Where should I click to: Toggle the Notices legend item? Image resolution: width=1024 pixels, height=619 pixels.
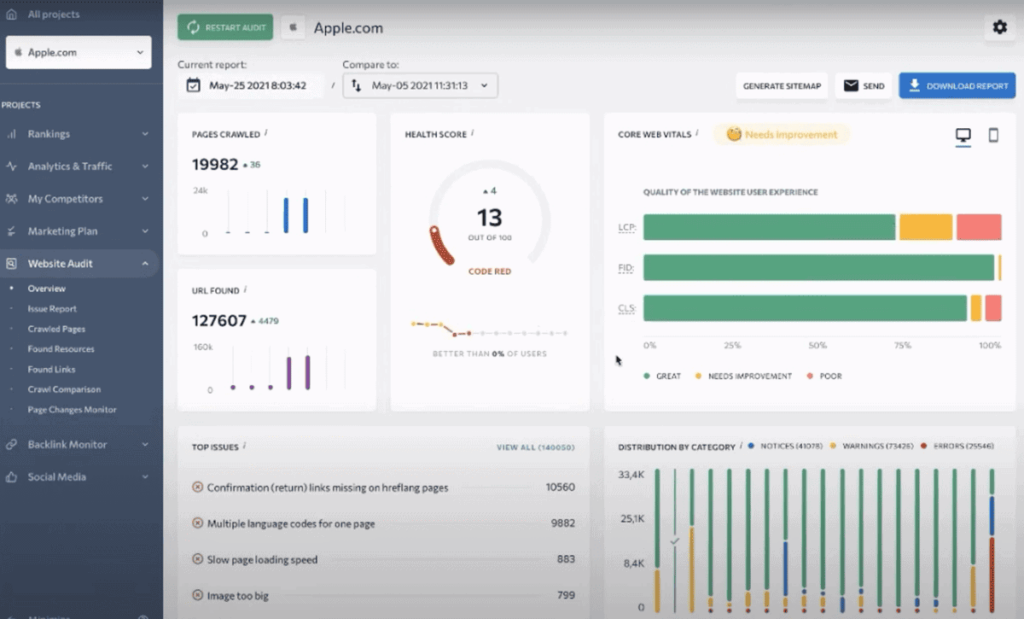[785, 446]
